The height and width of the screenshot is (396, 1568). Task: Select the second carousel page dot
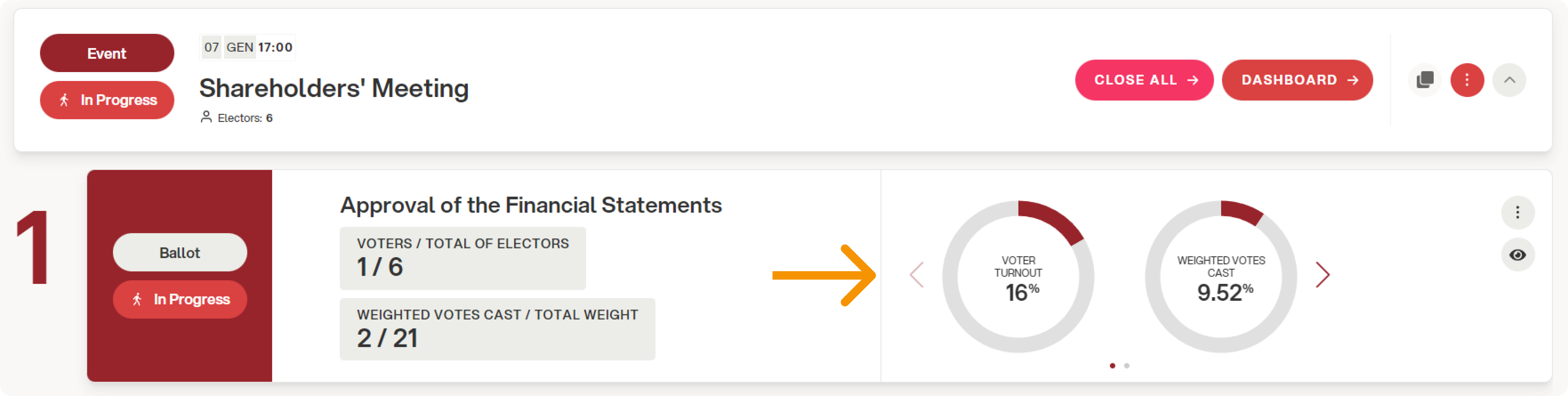[x=1127, y=365]
